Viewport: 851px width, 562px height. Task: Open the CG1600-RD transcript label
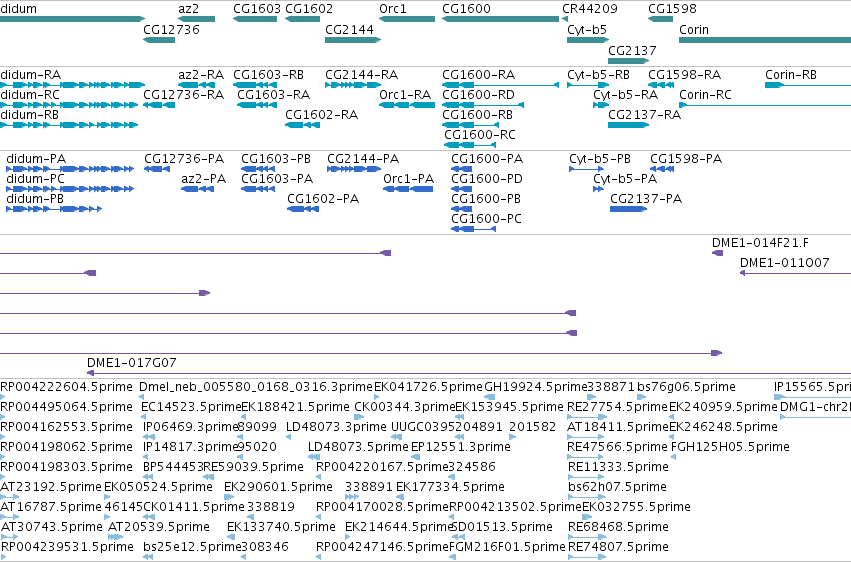tap(478, 95)
